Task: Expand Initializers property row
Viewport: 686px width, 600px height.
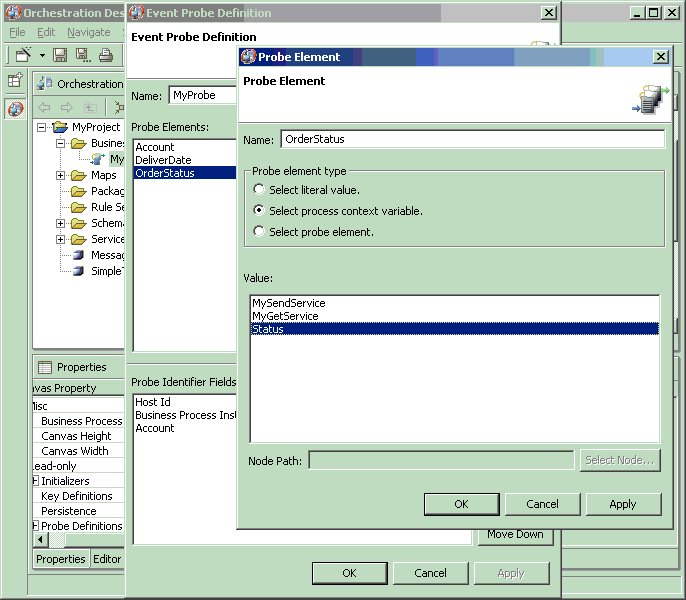Action: (x=35, y=481)
